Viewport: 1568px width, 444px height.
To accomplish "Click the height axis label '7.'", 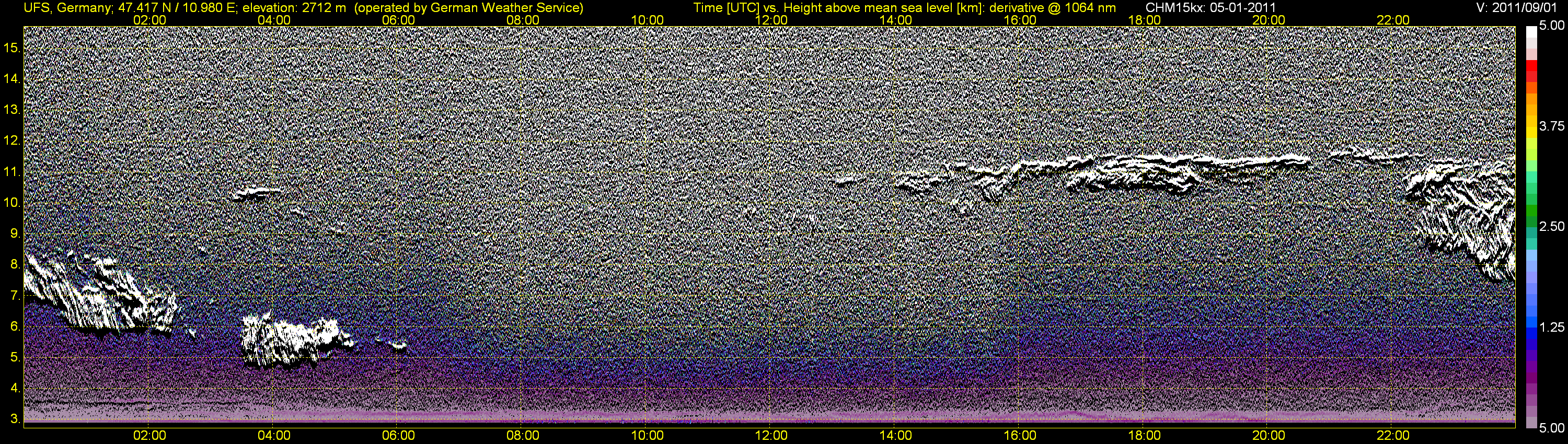I will pyautogui.click(x=15, y=296).
